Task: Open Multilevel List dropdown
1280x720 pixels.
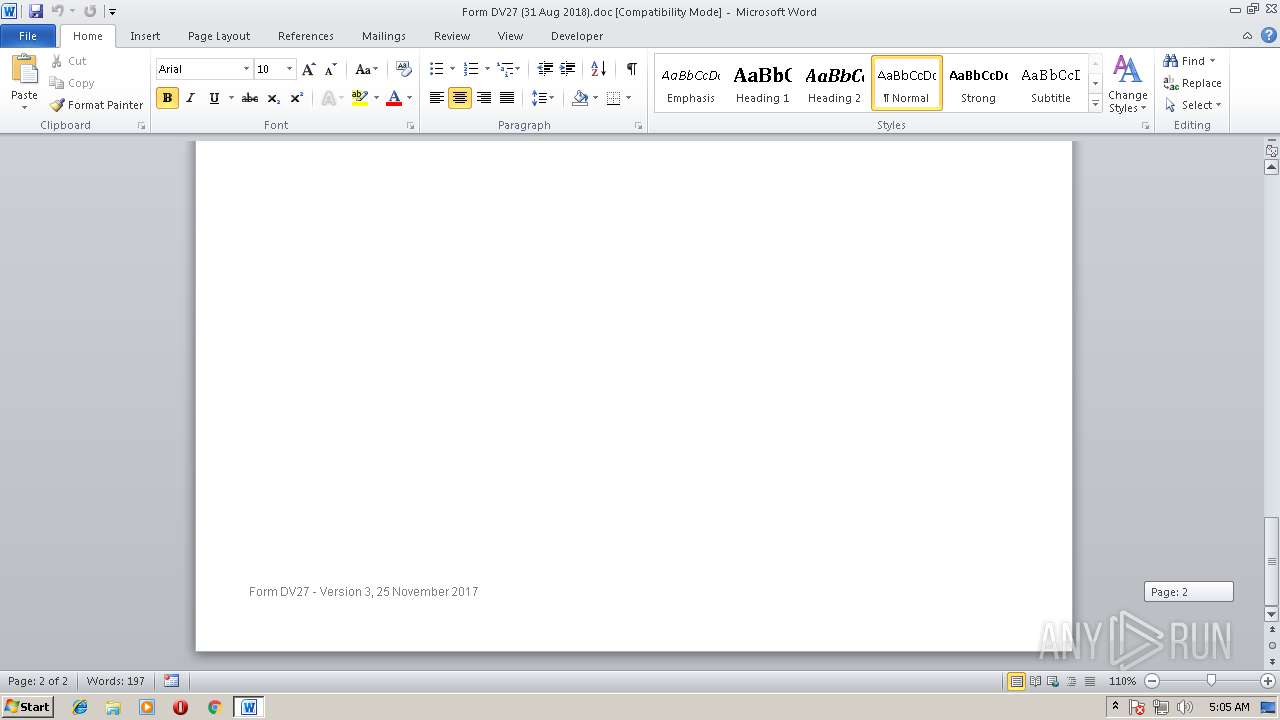Action: [x=517, y=69]
